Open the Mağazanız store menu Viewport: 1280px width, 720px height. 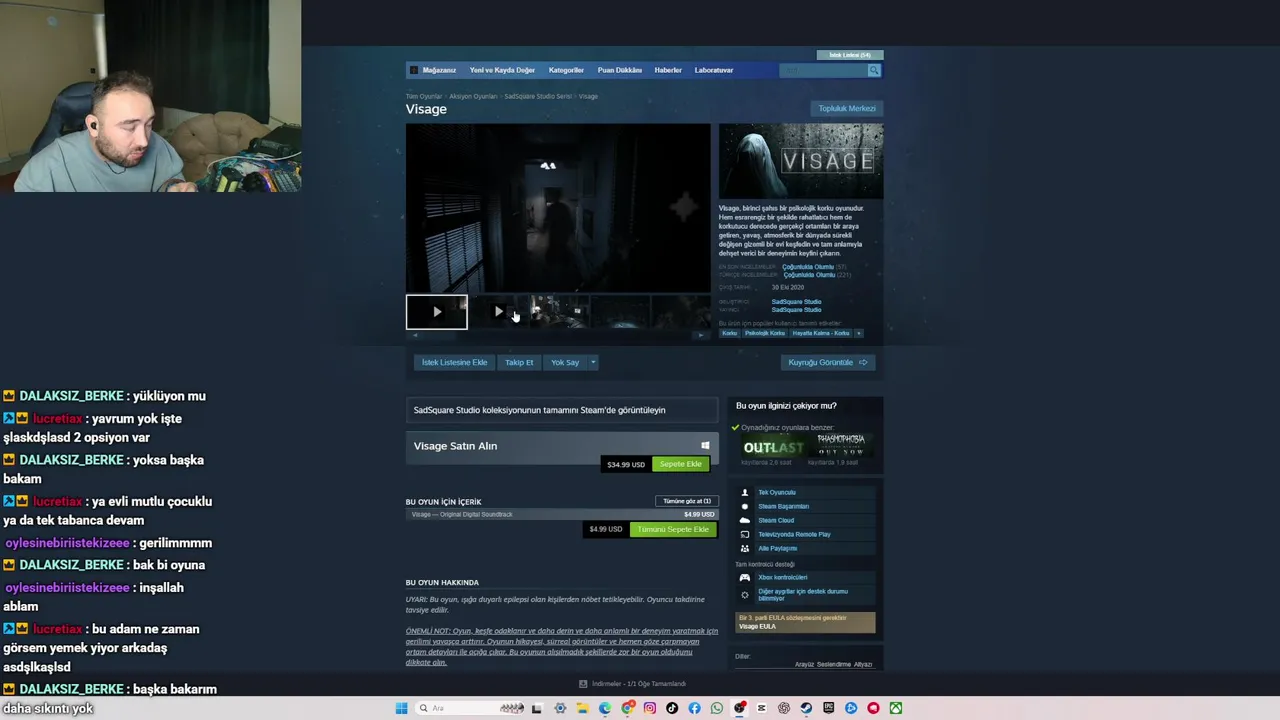point(439,70)
